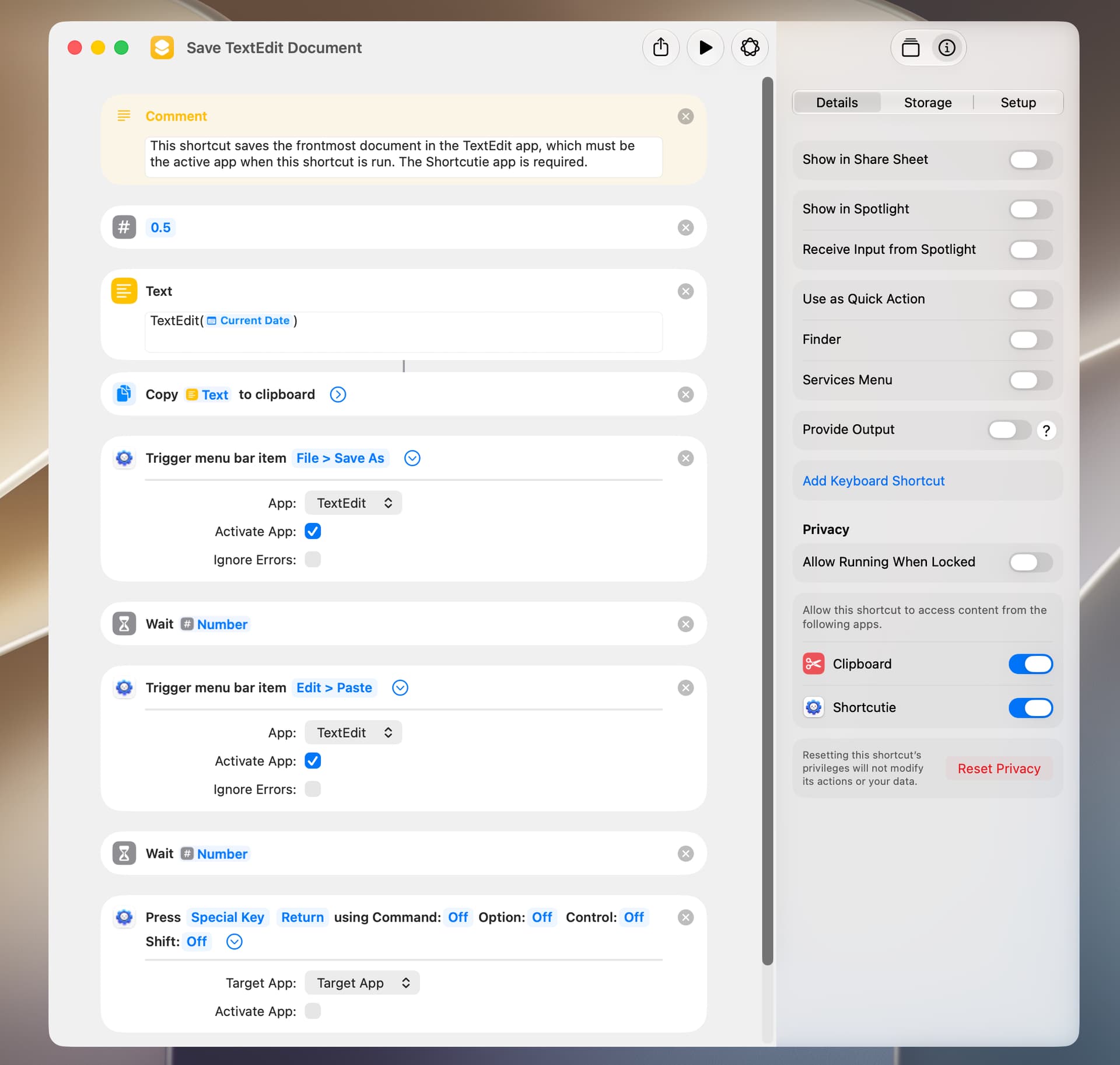Collapse the Edit > Paste action options
The height and width of the screenshot is (1065, 1120).
coord(400,687)
